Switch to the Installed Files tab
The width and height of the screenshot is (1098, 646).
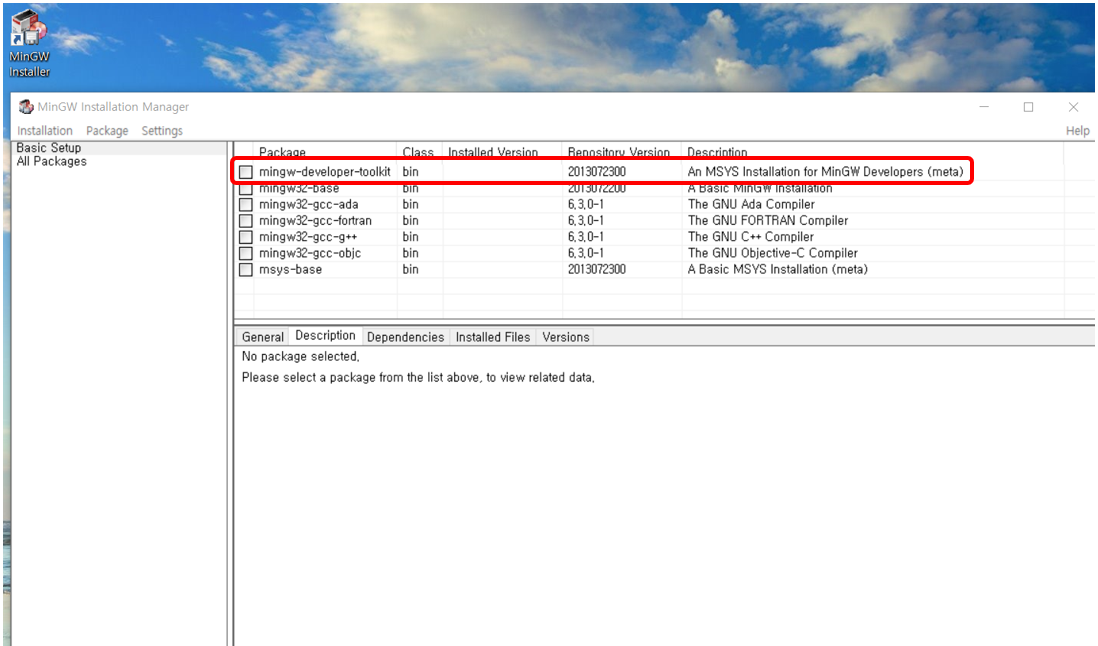click(x=493, y=337)
